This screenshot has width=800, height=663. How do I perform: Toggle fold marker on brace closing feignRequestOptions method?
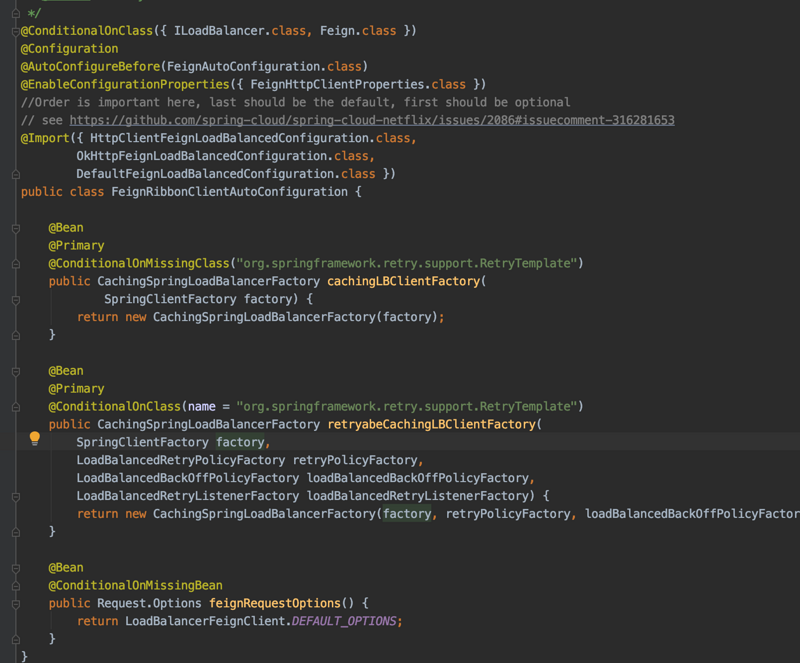point(16,640)
